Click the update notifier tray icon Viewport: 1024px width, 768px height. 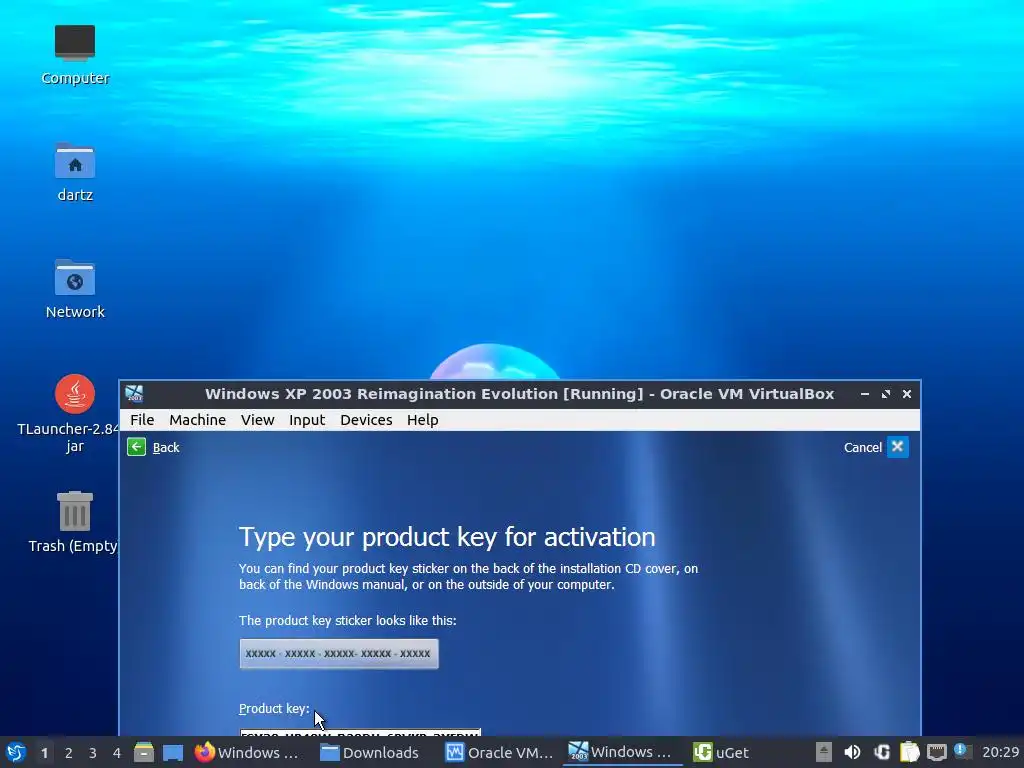(x=962, y=751)
